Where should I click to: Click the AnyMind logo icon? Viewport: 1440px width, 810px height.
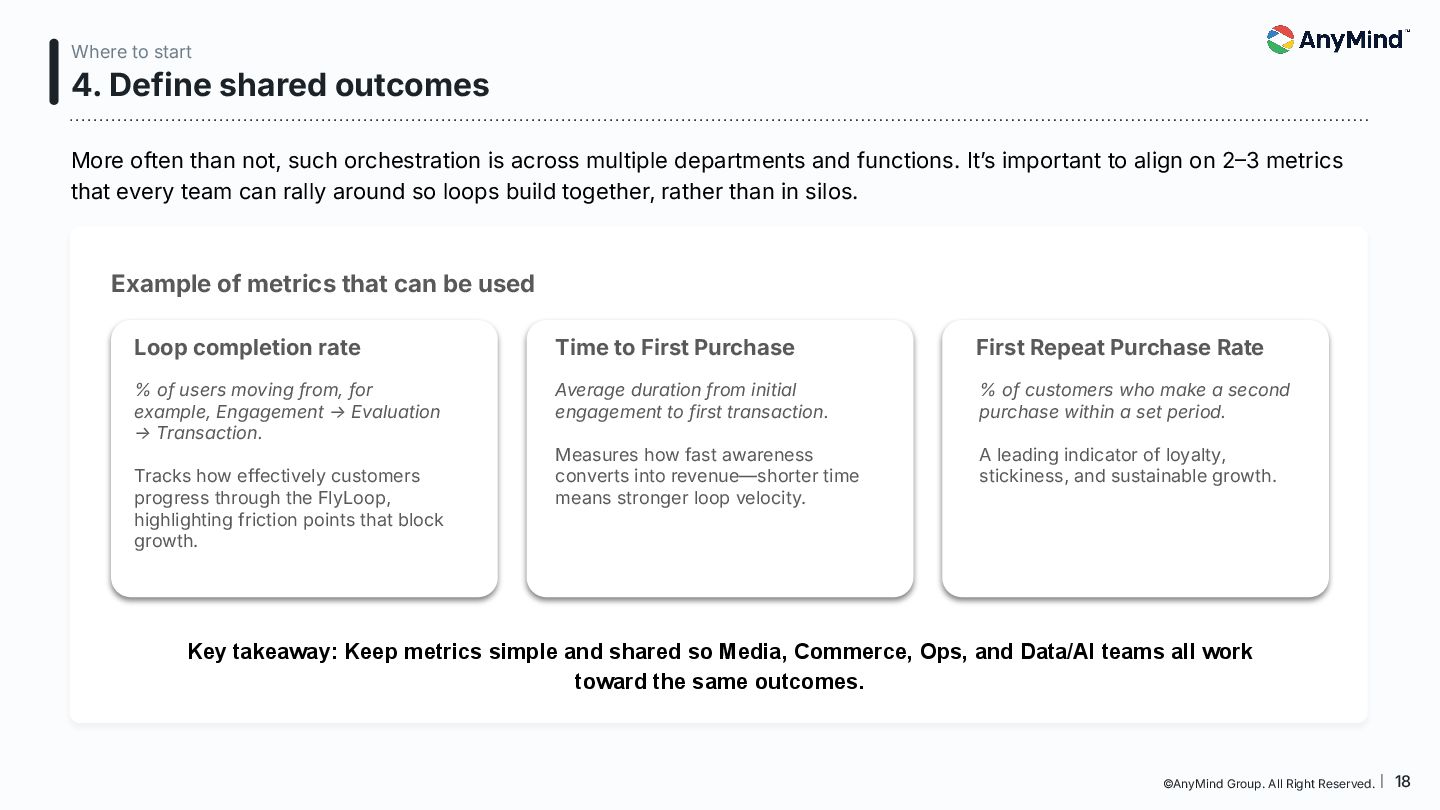(x=1280, y=40)
